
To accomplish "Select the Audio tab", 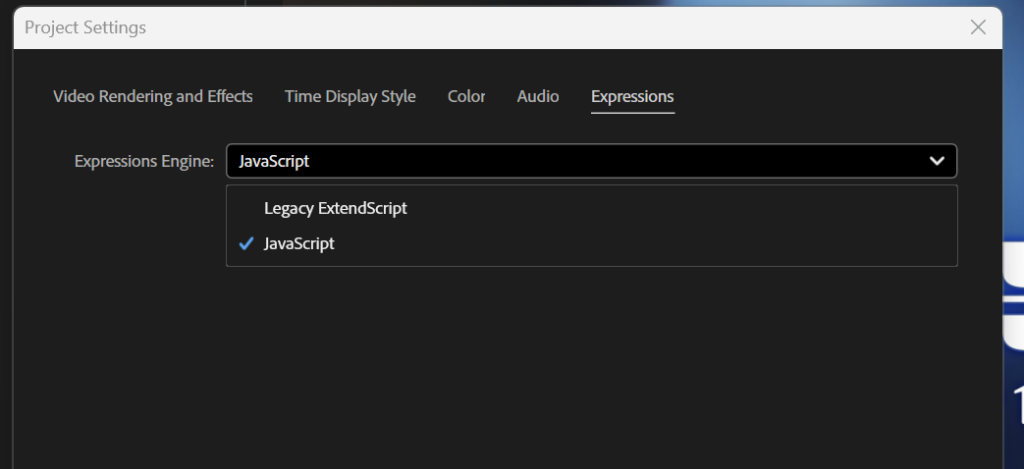I will pos(538,97).
